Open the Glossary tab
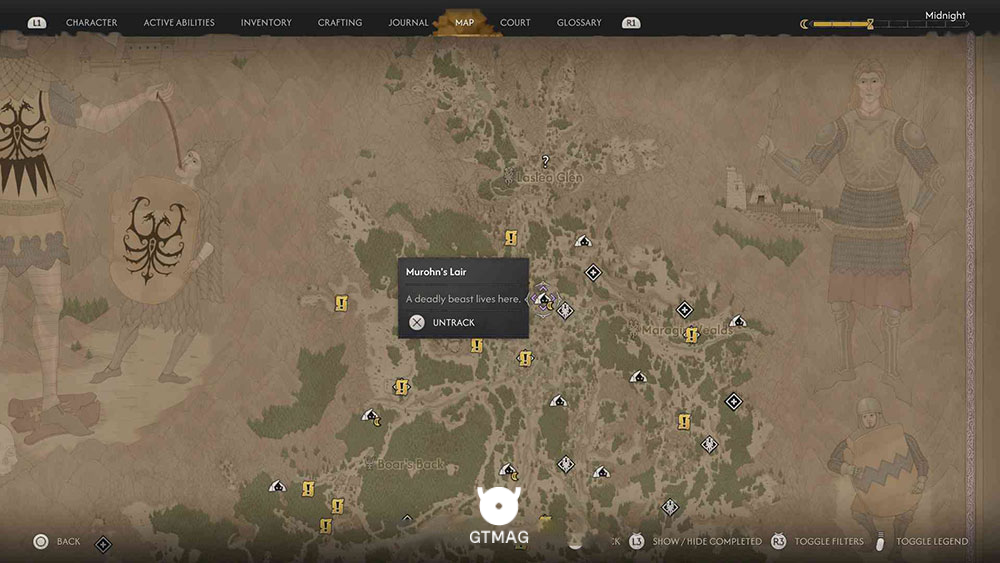 (579, 22)
